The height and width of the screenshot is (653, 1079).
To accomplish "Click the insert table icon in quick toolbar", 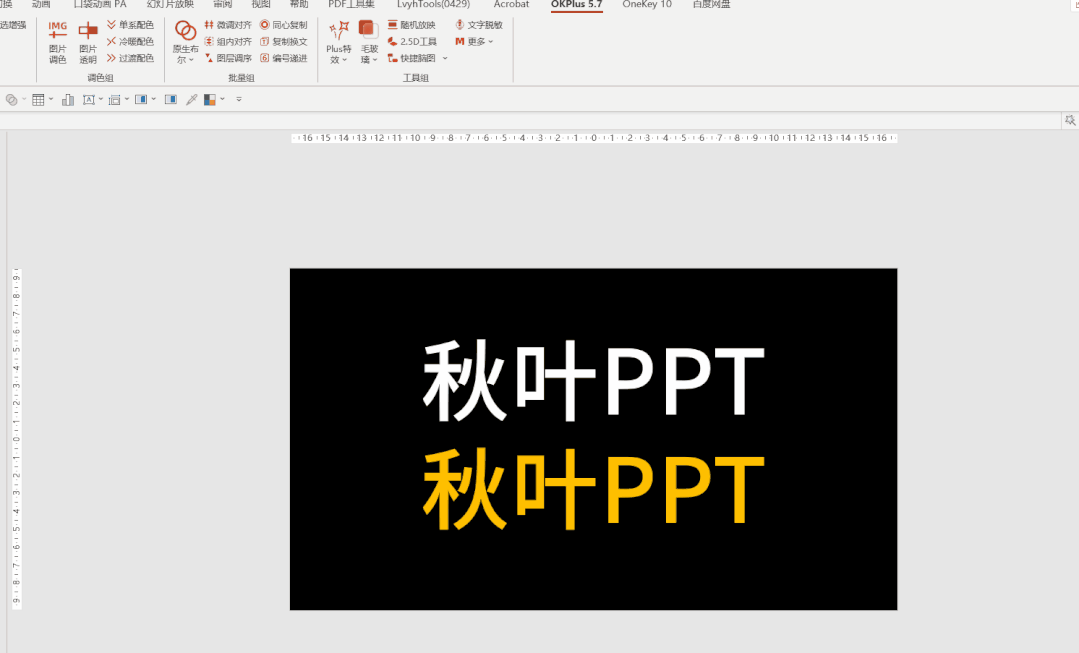I will pos(39,100).
